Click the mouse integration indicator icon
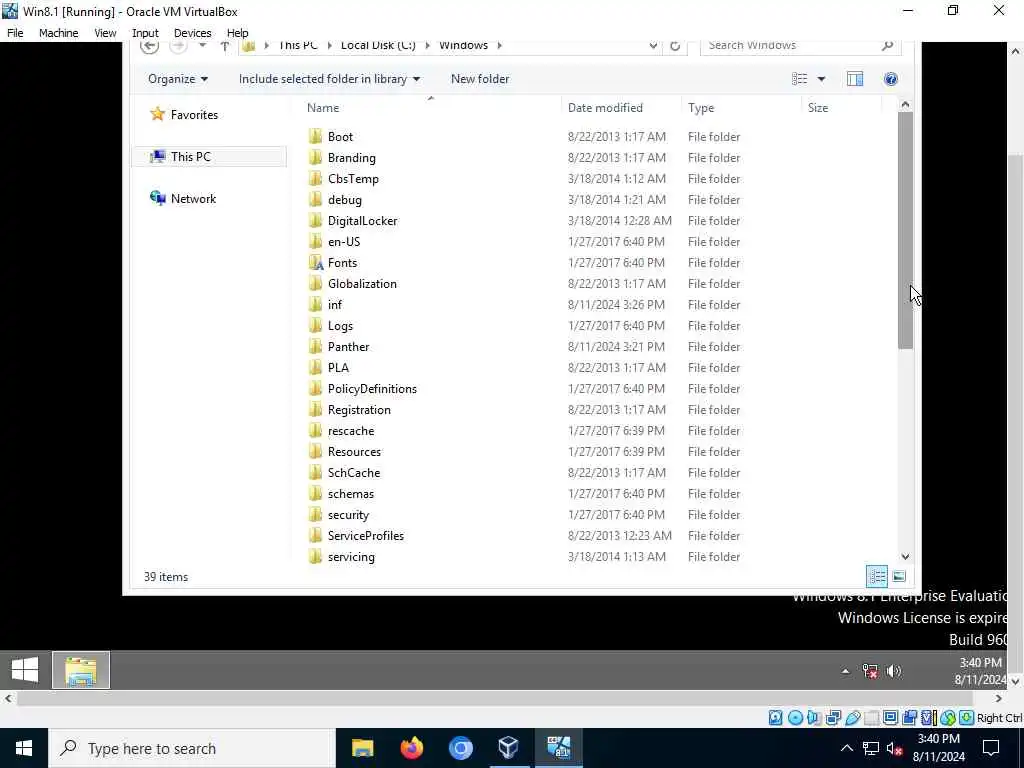Screen dimensions: 1024x768 coord(948,718)
